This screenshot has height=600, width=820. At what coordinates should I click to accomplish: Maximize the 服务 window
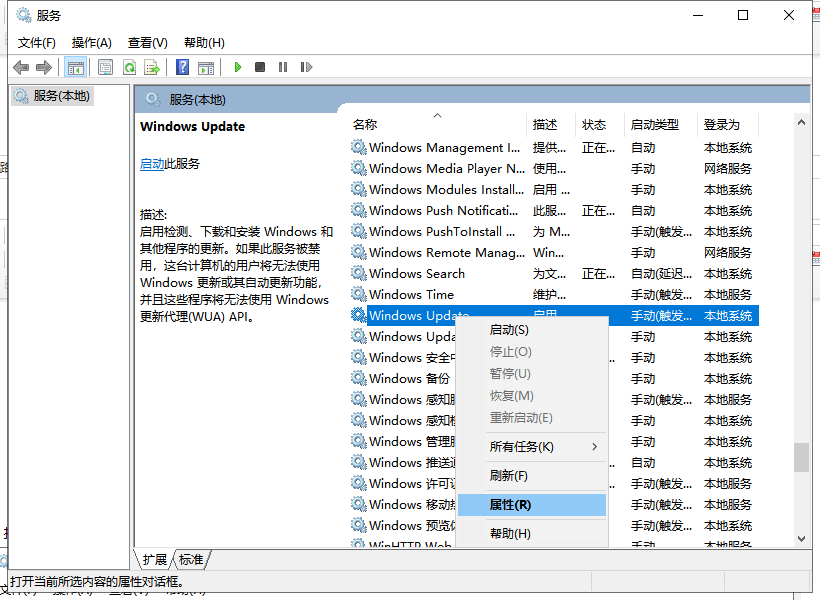pos(743,15)
